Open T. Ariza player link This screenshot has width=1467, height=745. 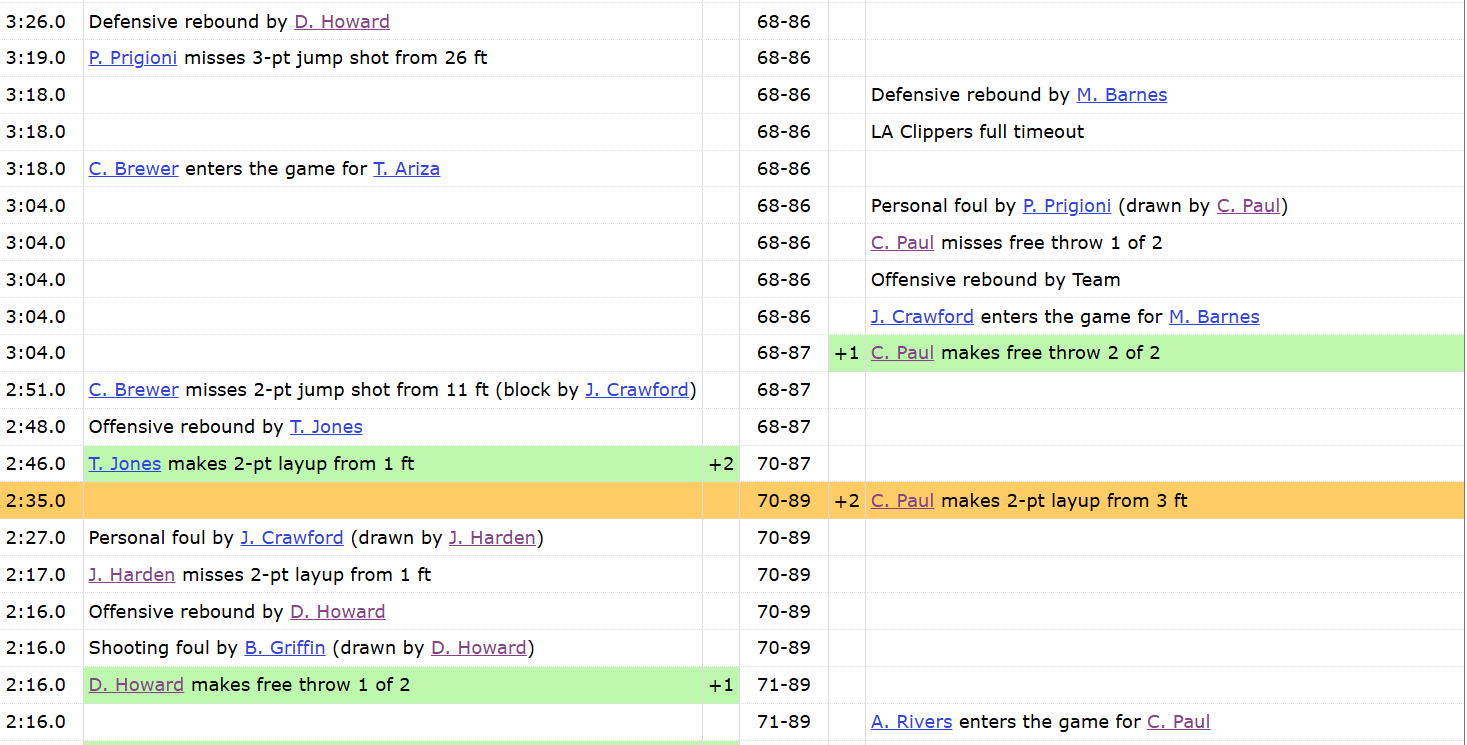coord(407,169)
